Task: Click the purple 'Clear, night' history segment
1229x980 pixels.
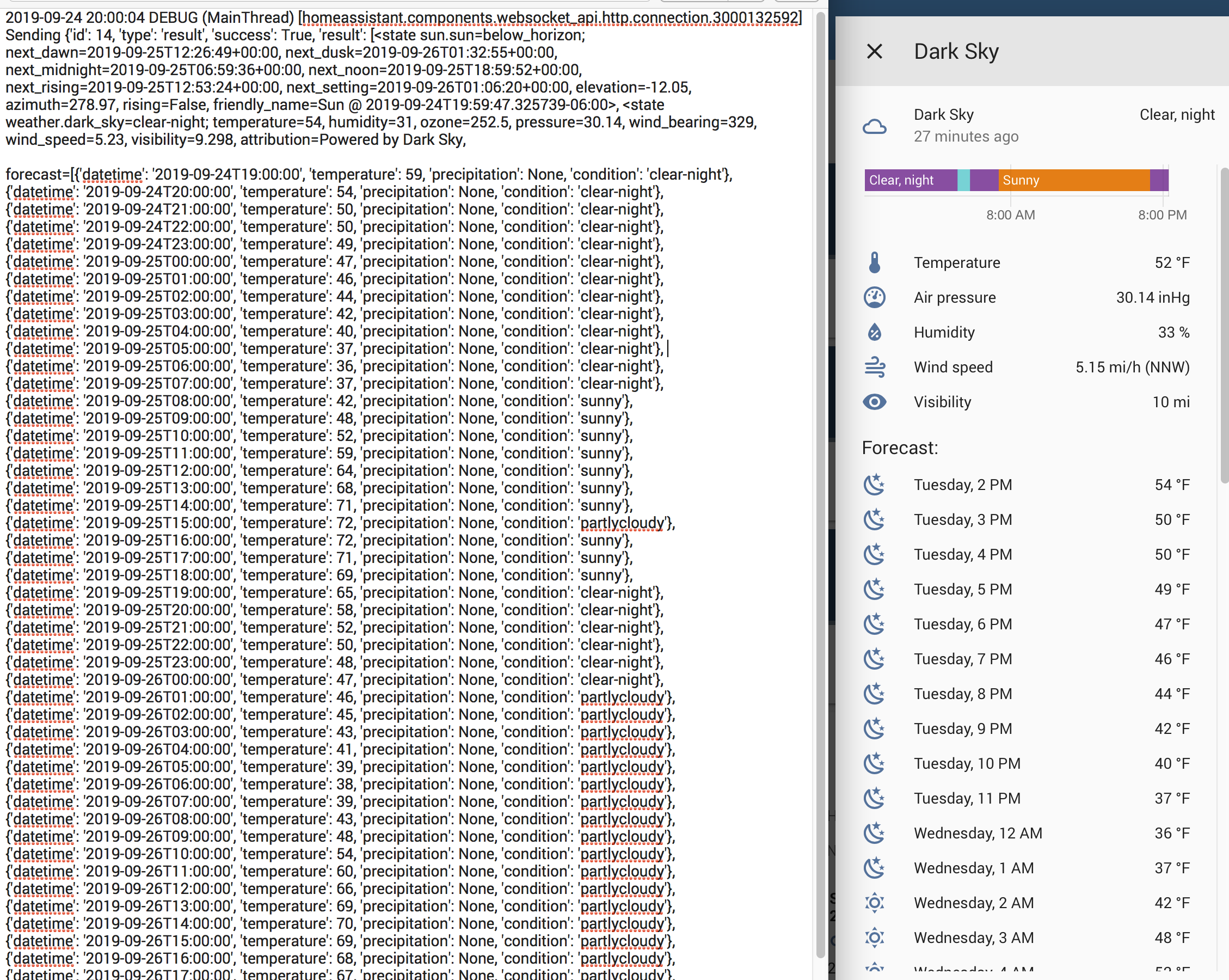Action: click(910, 180)
